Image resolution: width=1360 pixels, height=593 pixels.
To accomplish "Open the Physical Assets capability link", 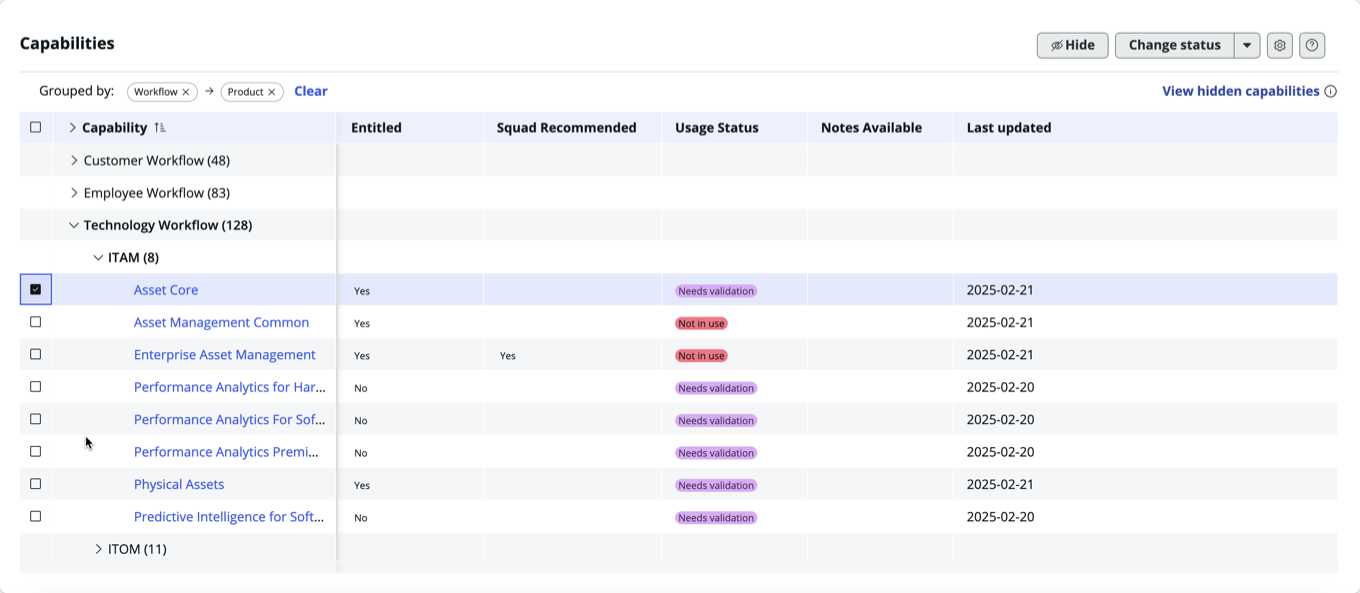I will (x=179, y=484).
